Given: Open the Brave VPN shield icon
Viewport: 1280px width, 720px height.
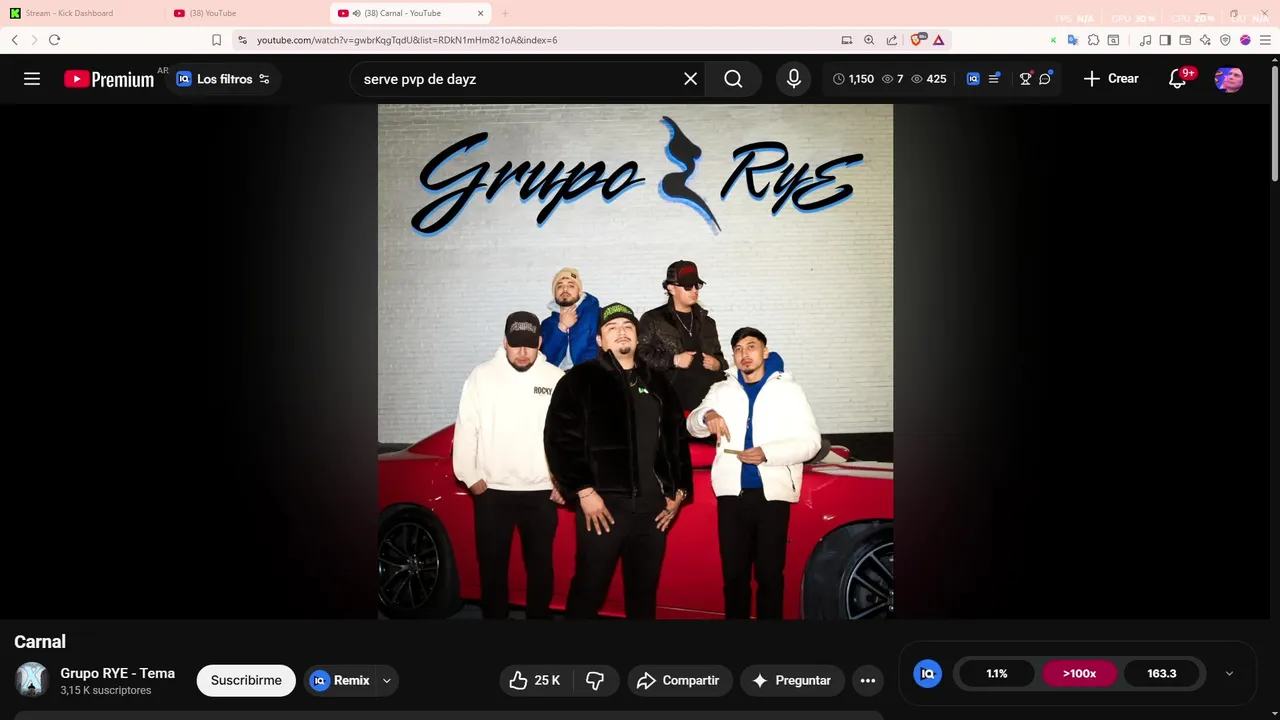Looking at the screenshot, I should click(1225, 40).
